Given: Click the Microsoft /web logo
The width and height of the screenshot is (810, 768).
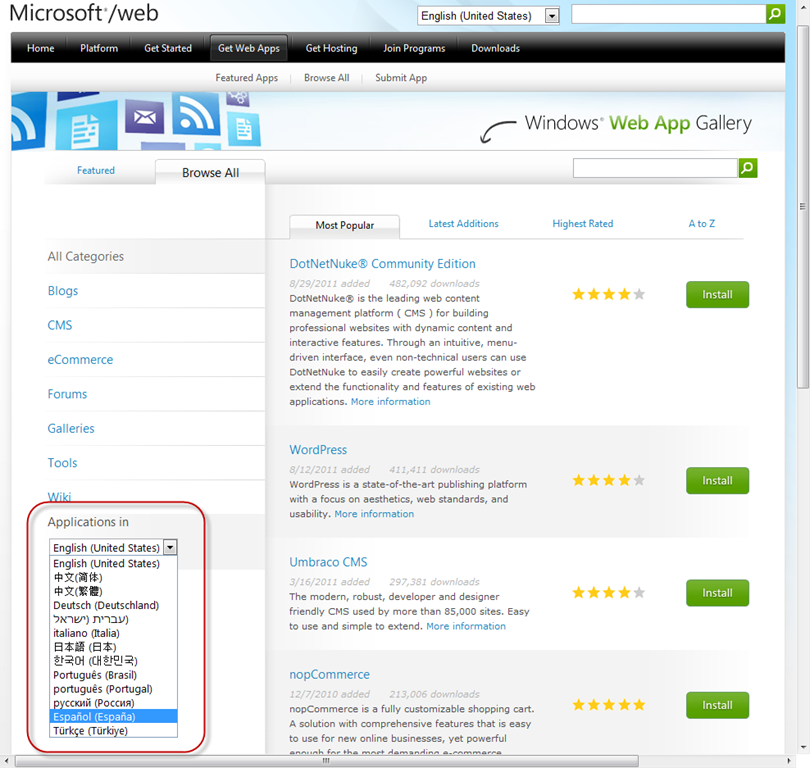Looking at the screenshot, I should click(x=84, y=13).
